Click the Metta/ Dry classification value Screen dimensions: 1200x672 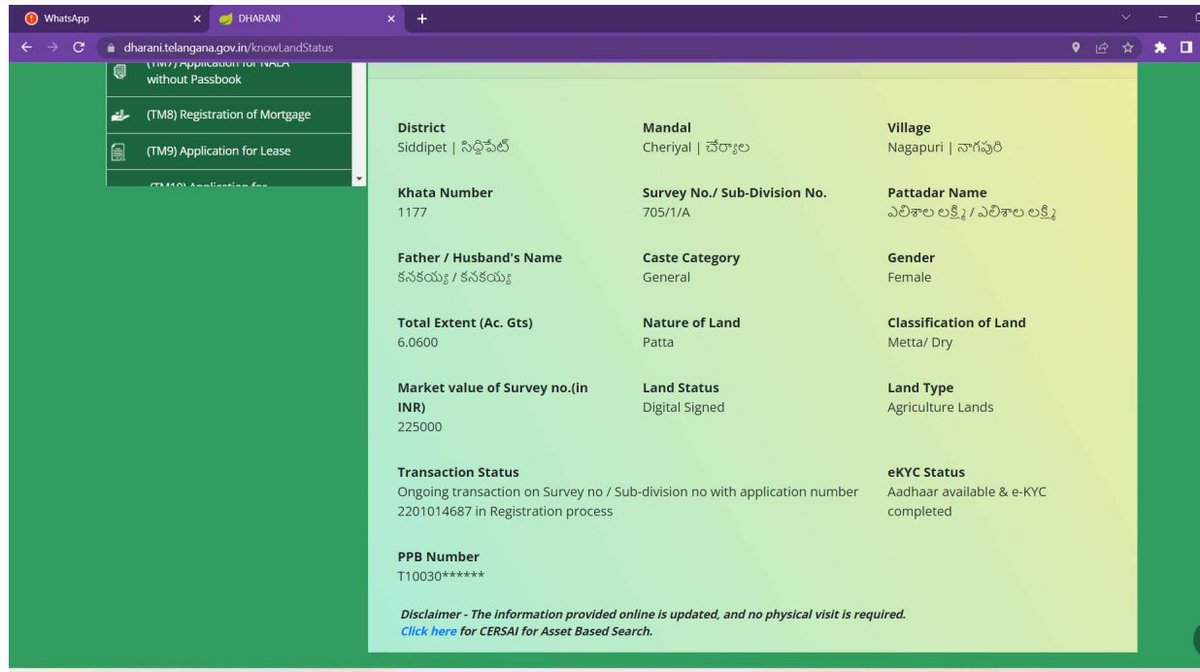(x=920, y=342)
